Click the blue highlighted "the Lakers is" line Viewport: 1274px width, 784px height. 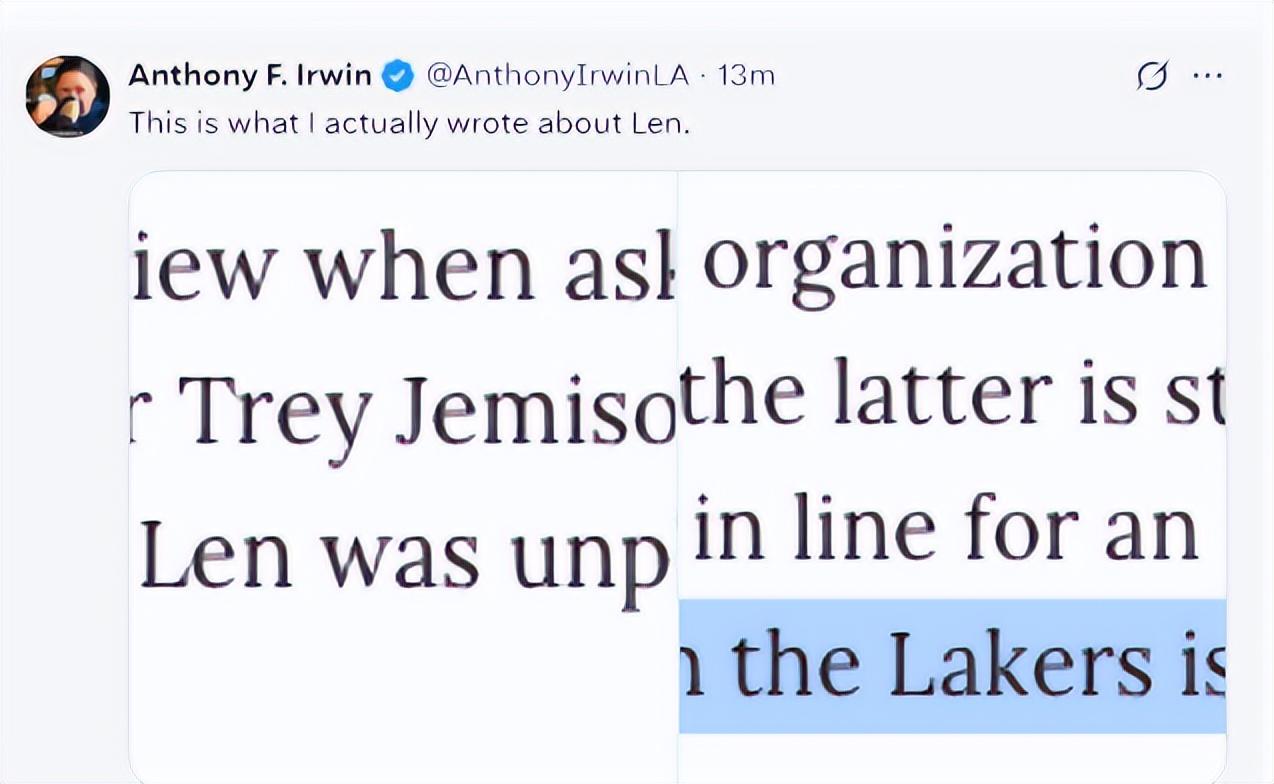coord(952,665)
